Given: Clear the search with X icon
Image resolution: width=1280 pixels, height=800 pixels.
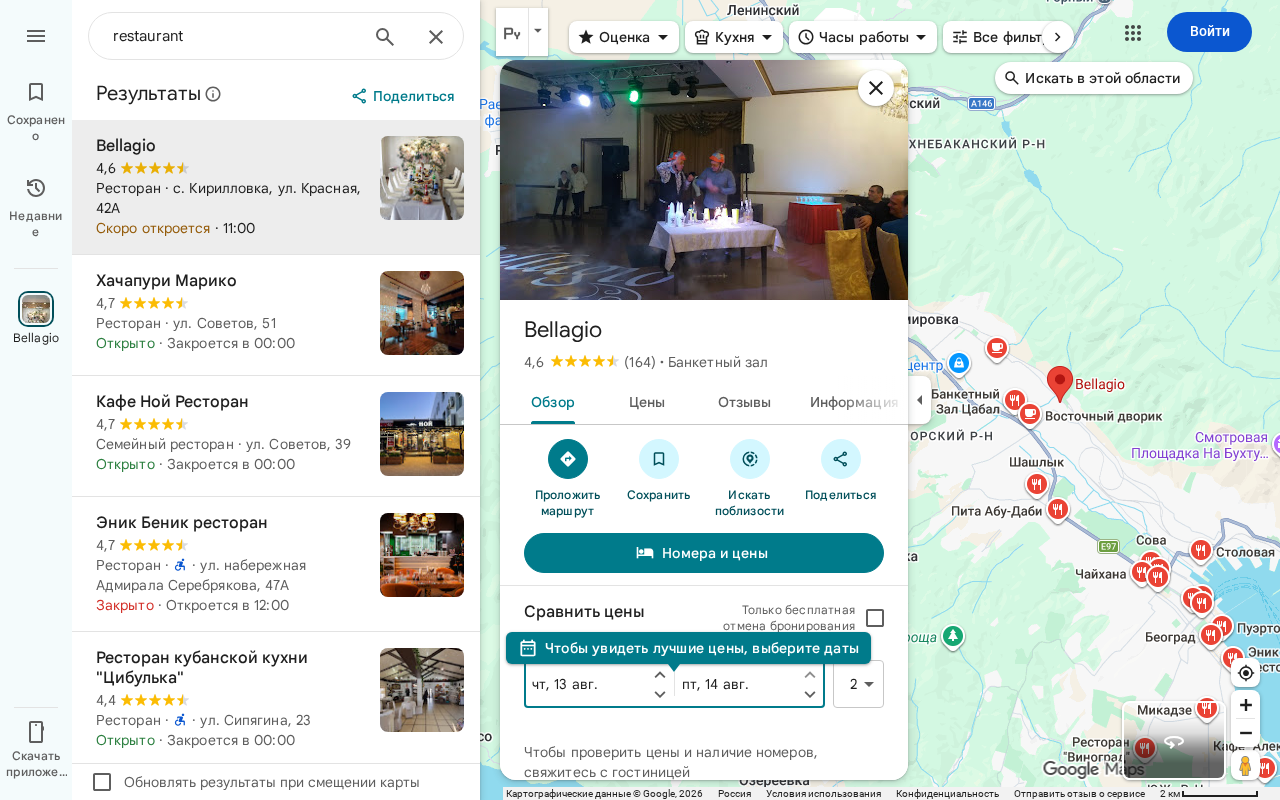Looking at the screenshot, I should click(436, 37).
